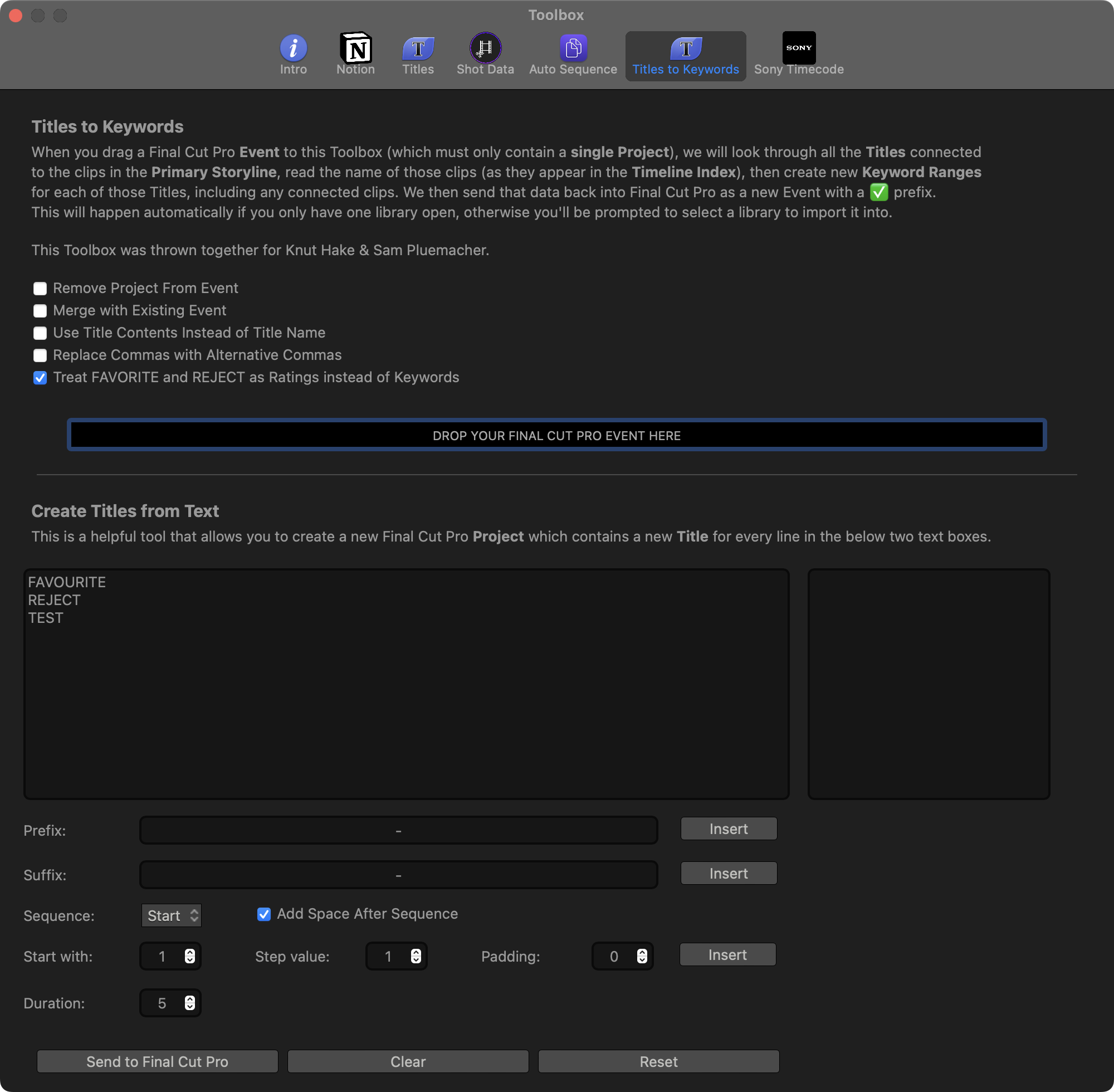Click the red close window button
This screenshot has width=1114, height=1092.
pyautogui.click(x=16, y=16)
